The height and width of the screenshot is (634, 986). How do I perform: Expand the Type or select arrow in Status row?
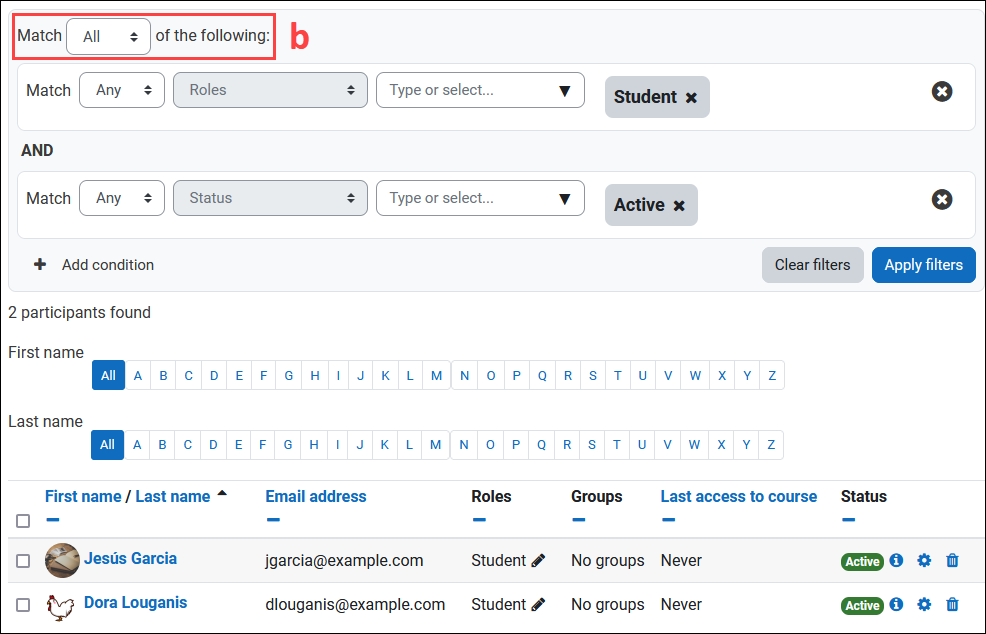(565, 199)
